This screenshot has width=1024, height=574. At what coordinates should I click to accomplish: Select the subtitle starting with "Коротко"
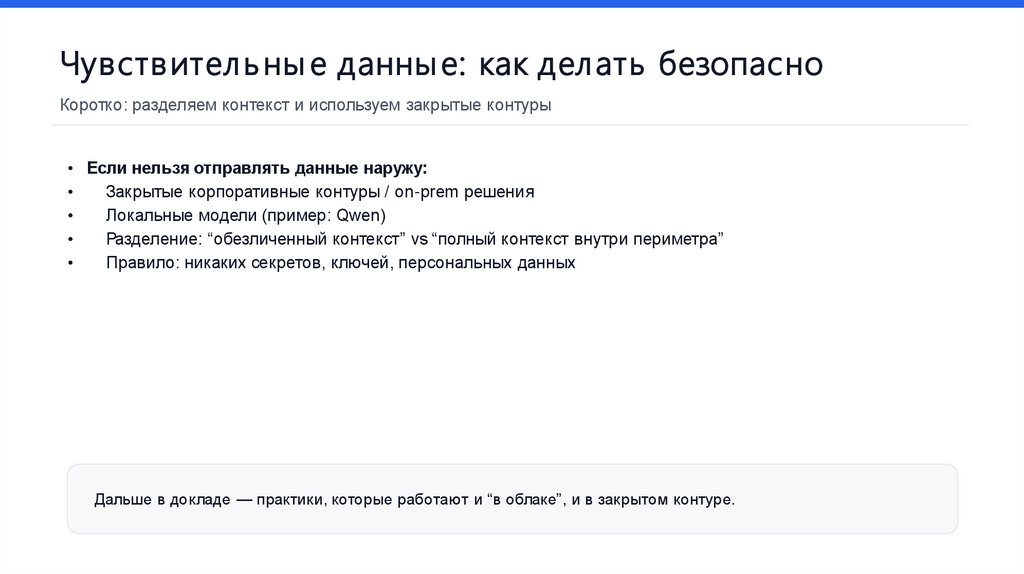[x=305, y=105]
